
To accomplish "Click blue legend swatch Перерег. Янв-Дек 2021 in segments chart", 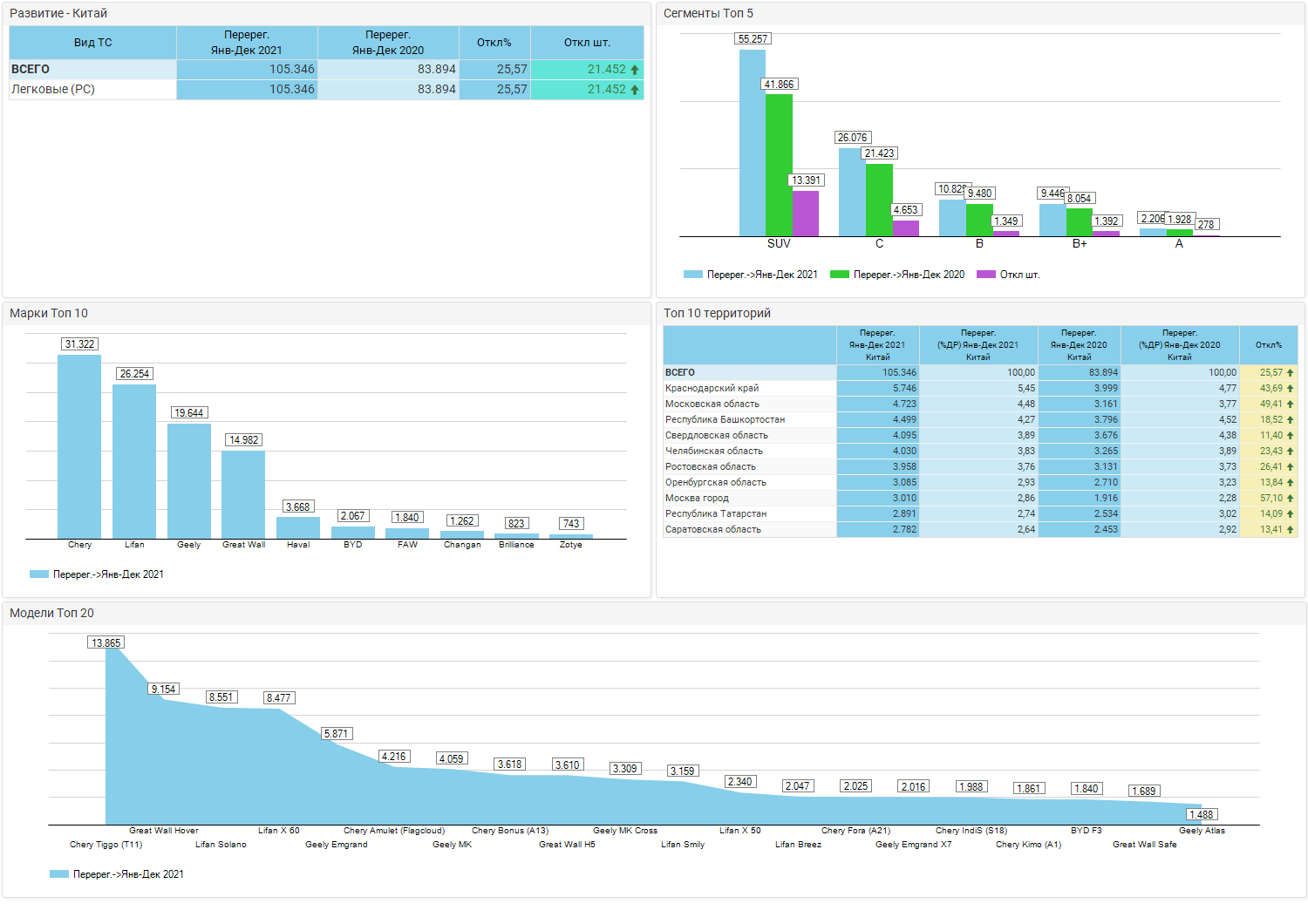I will [x=693, y=275].
